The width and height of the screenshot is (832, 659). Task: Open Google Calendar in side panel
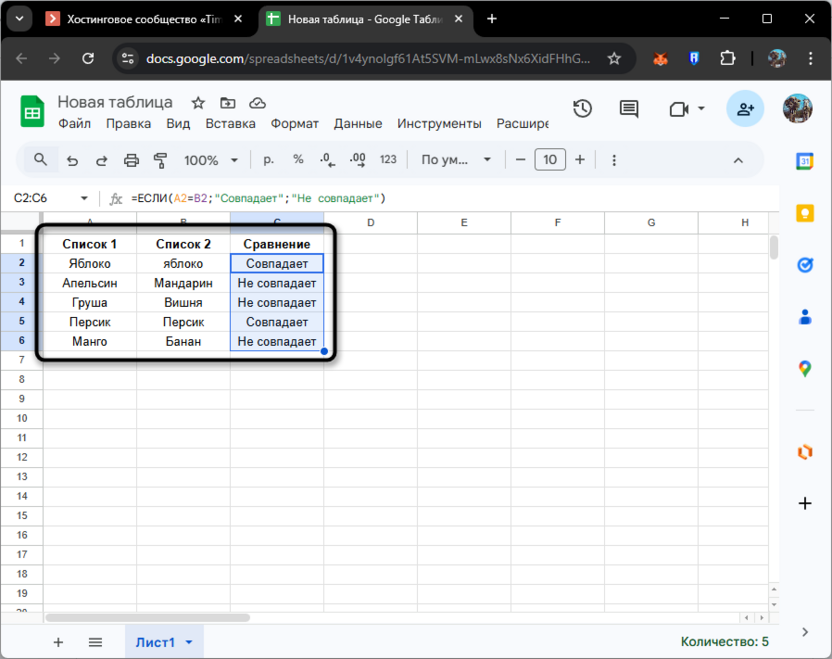click(x=805, y=161)
